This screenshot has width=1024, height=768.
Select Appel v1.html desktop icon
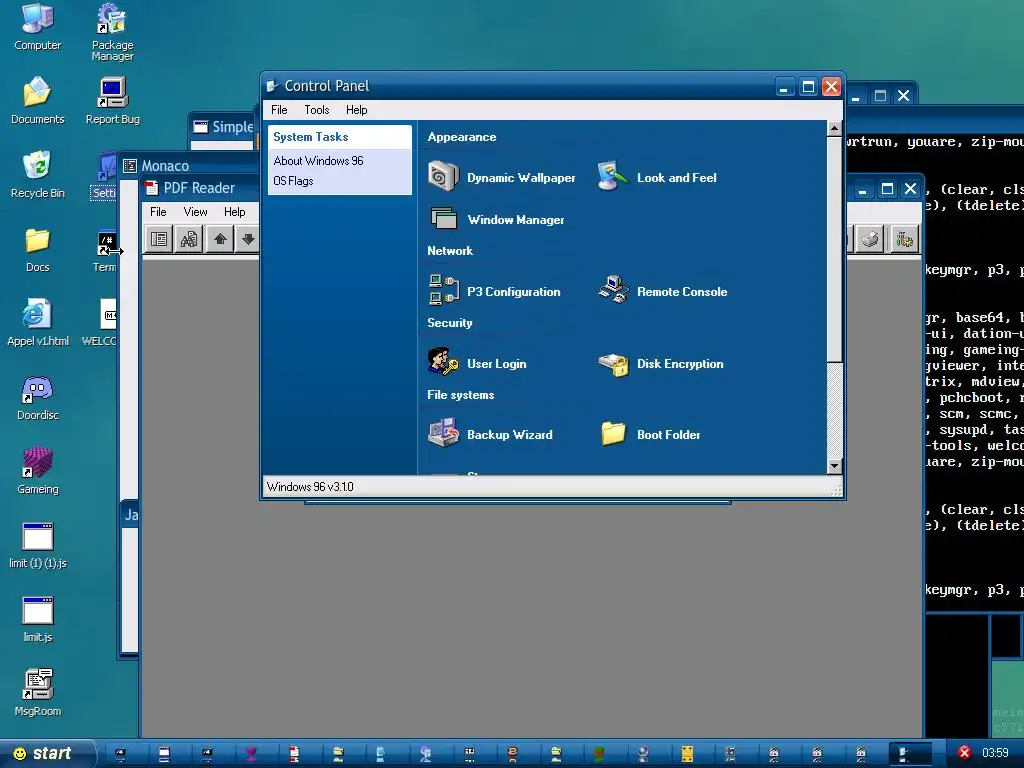click(37, 323)
